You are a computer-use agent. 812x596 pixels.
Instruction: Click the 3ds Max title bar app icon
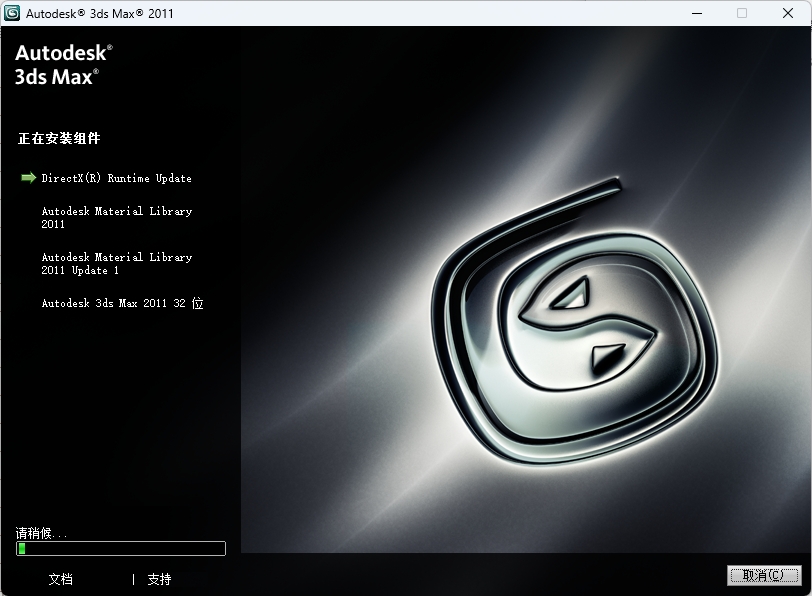pyautogui.click(x=13, y=13)
